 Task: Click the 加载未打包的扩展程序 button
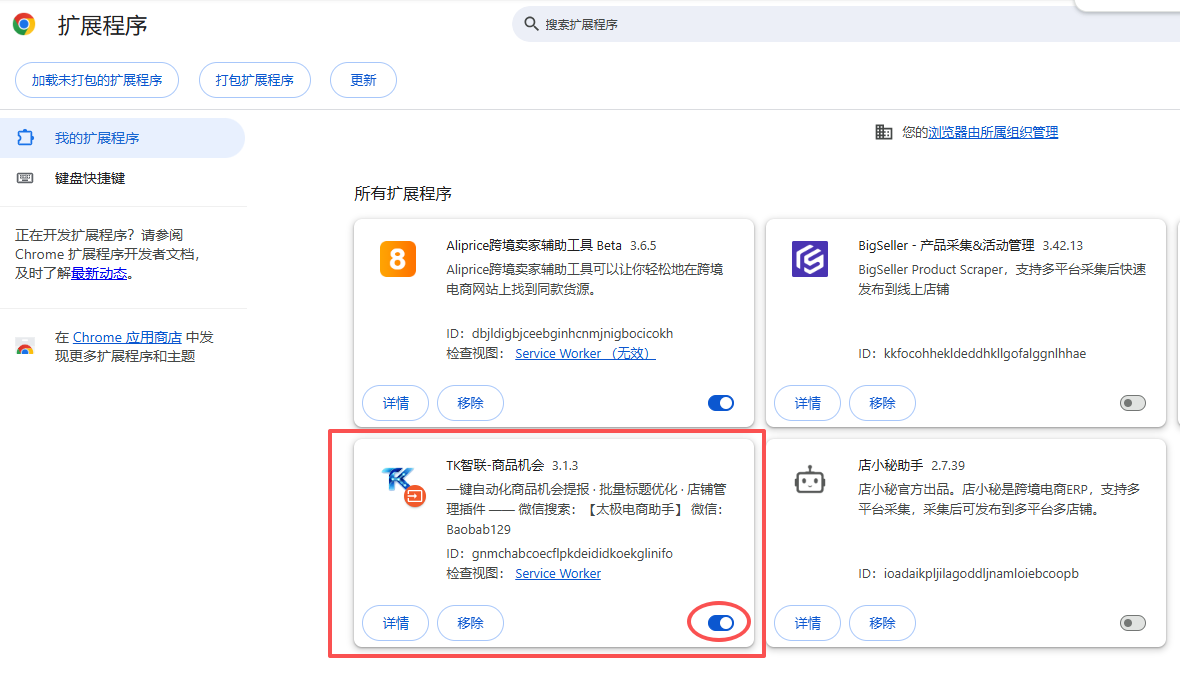[96, 80]
